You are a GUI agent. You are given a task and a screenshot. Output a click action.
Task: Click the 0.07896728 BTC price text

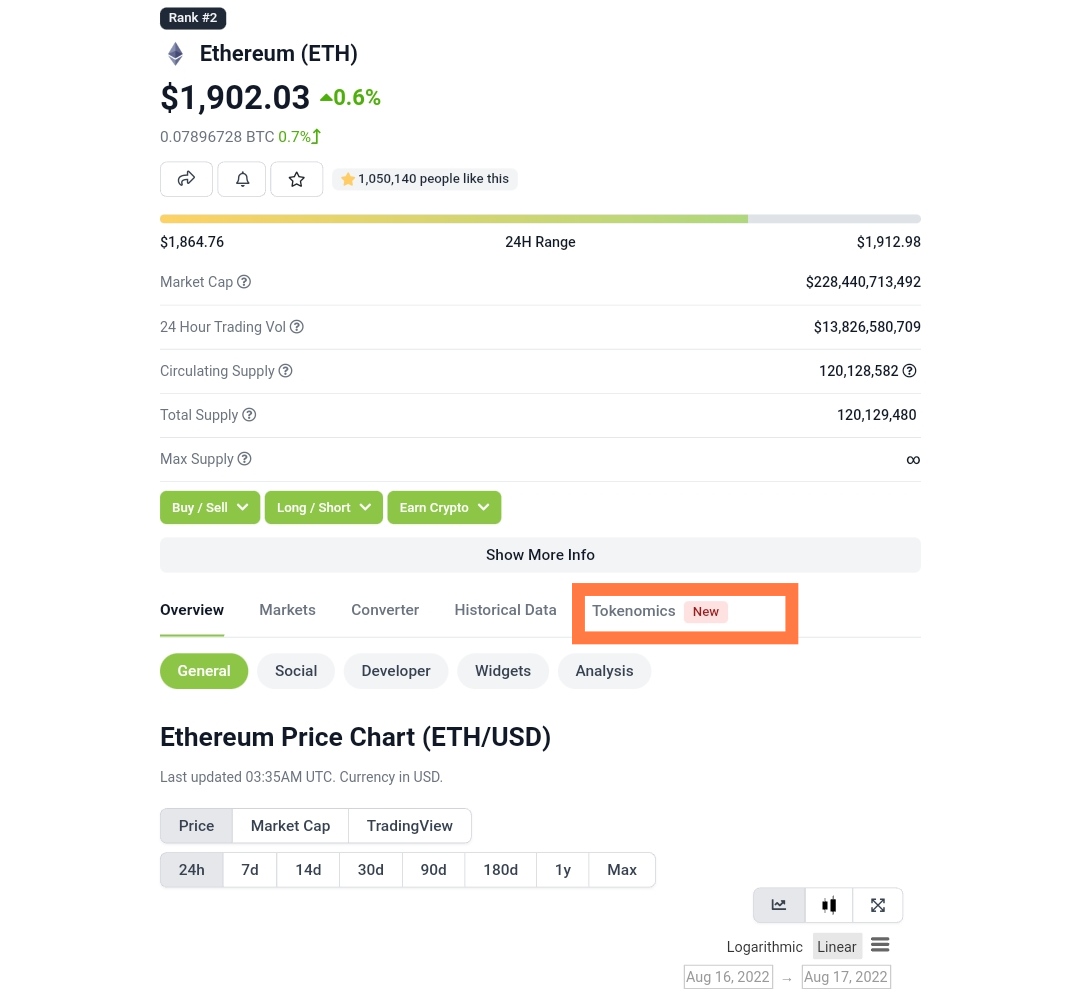coord(217,137)
